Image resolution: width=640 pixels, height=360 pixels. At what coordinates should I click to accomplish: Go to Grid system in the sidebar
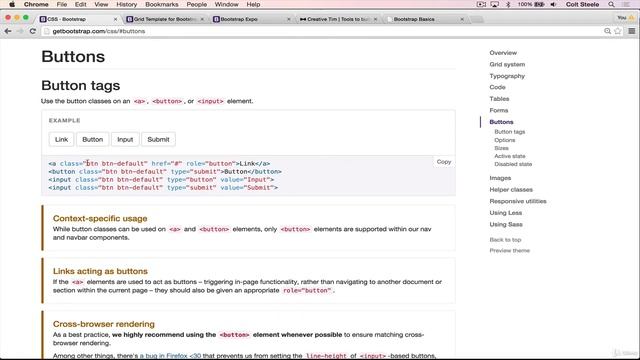tap(507, 64)
